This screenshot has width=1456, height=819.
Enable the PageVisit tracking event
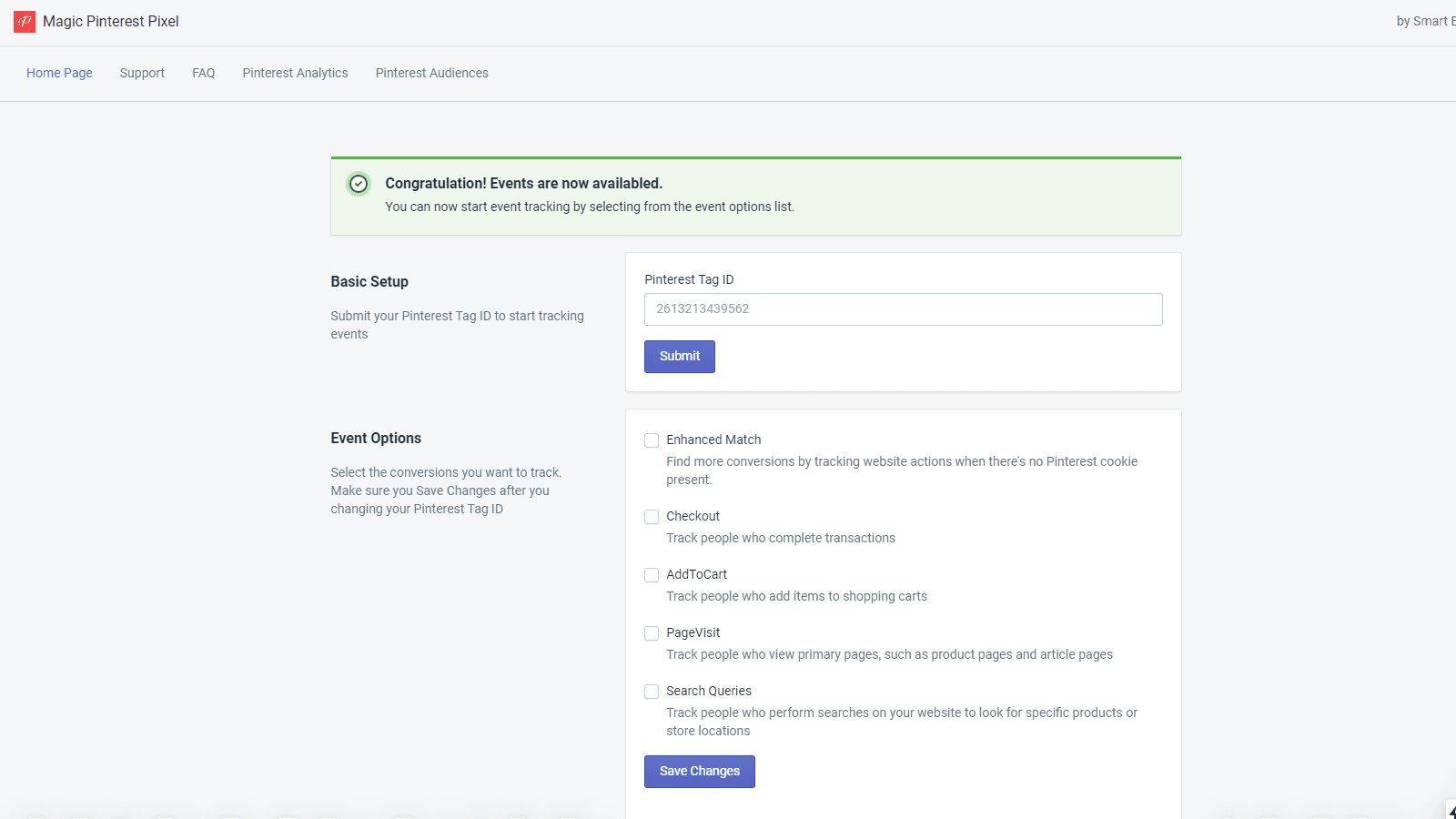pyautogui.click(x=652, y=633)
